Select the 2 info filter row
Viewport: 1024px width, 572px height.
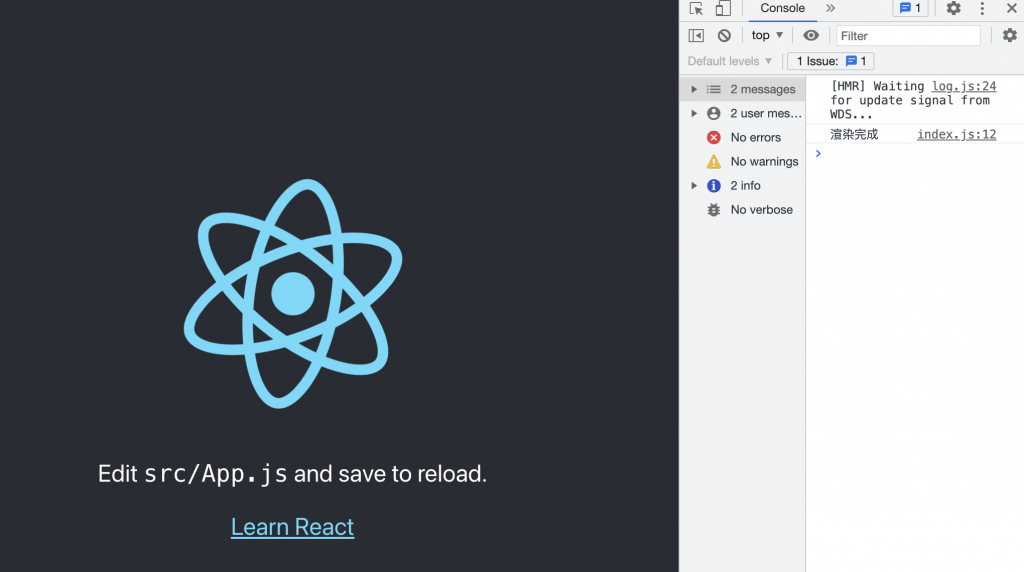[x=743, y=186]
